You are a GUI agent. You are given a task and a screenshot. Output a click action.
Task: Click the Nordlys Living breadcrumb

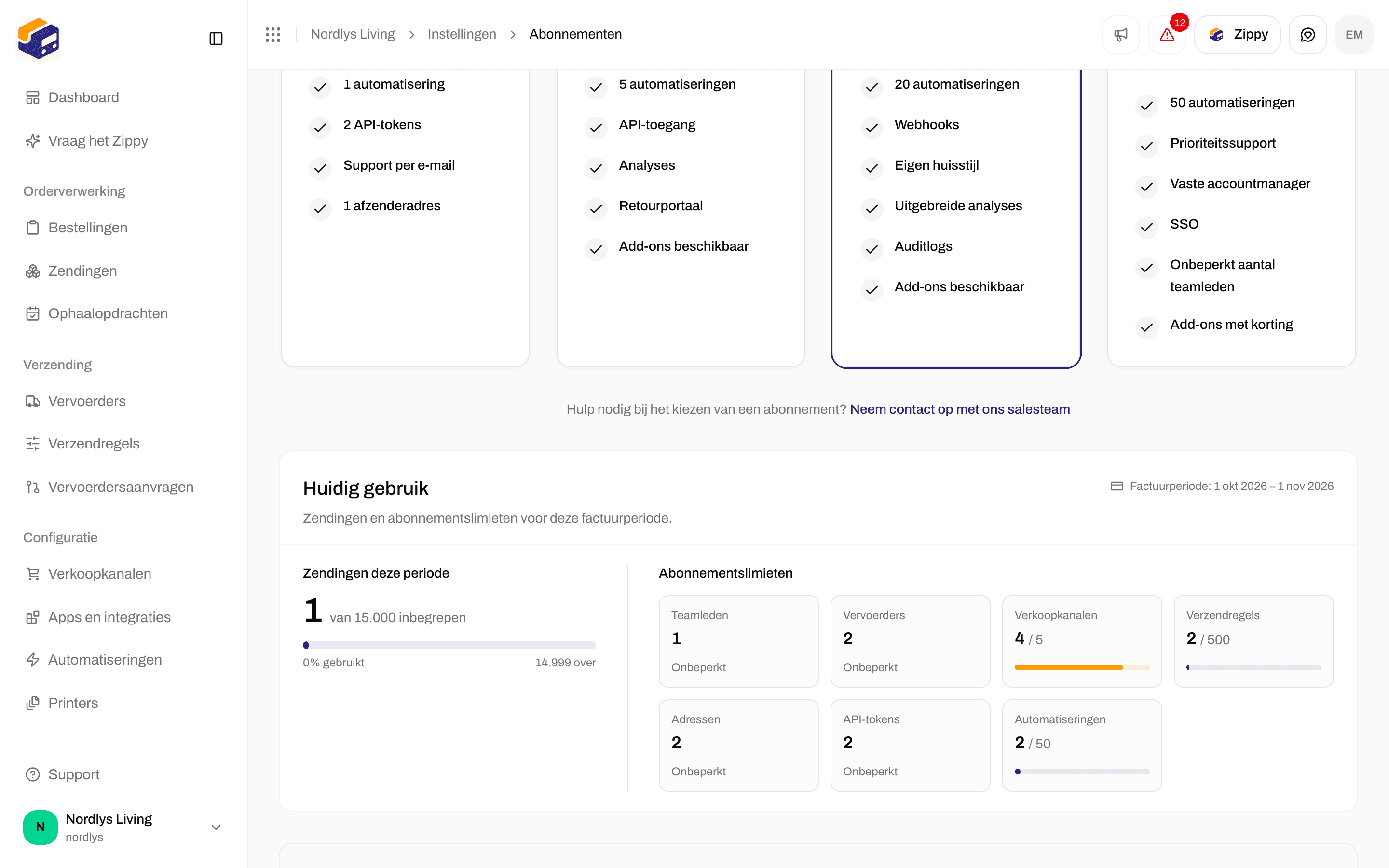point(353,34)
